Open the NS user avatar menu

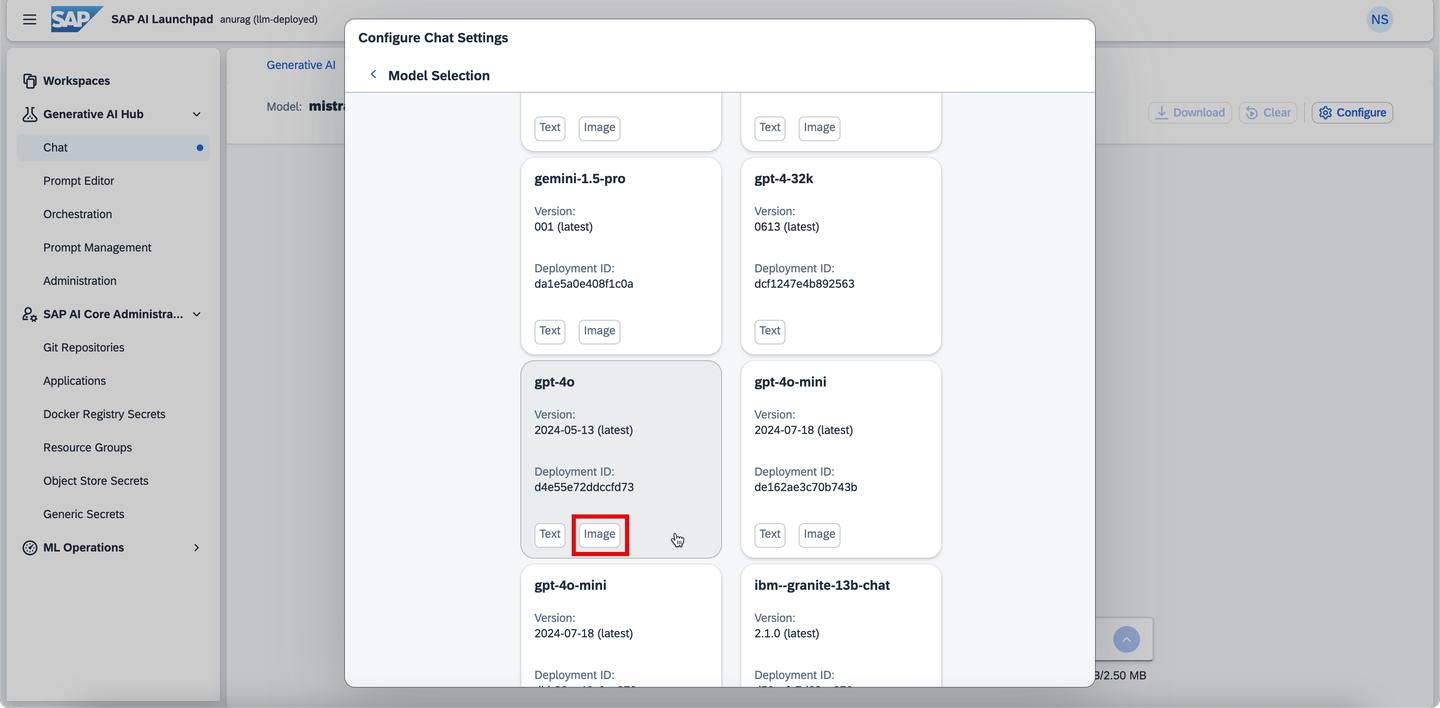(x=1380, y=19)
